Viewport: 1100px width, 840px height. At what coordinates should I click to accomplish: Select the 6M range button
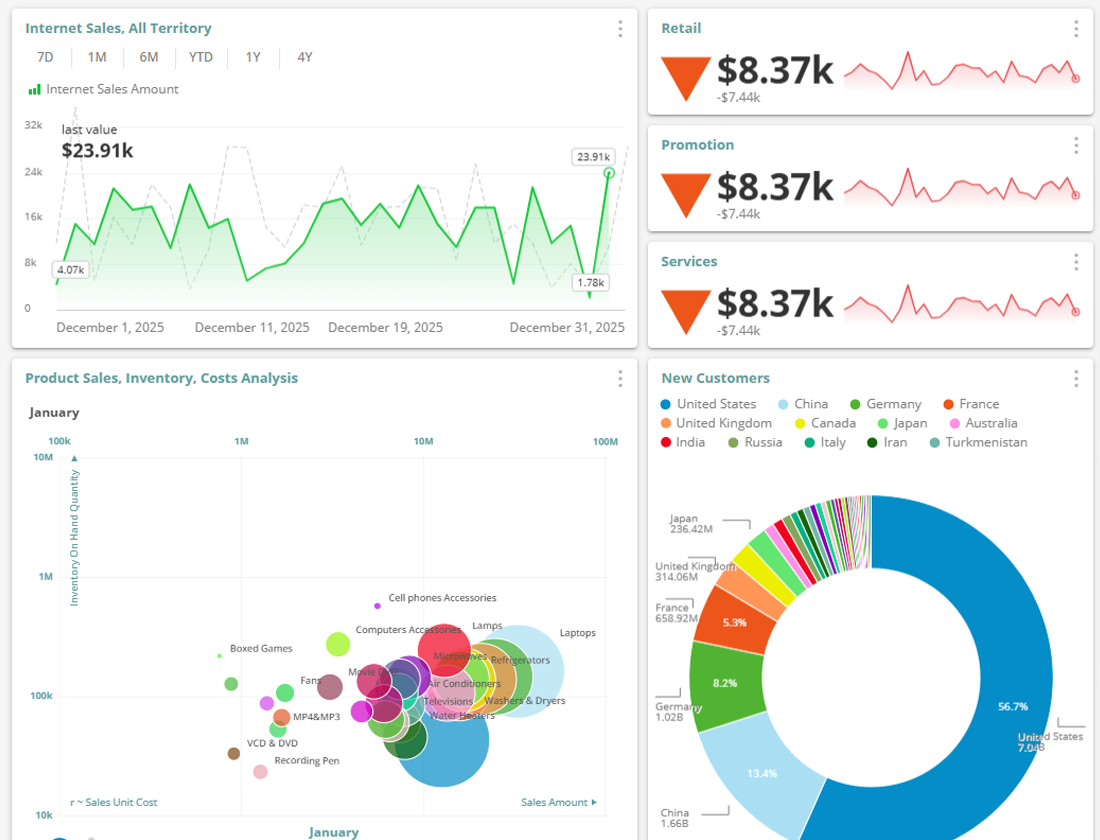click(x=149, y=57)
